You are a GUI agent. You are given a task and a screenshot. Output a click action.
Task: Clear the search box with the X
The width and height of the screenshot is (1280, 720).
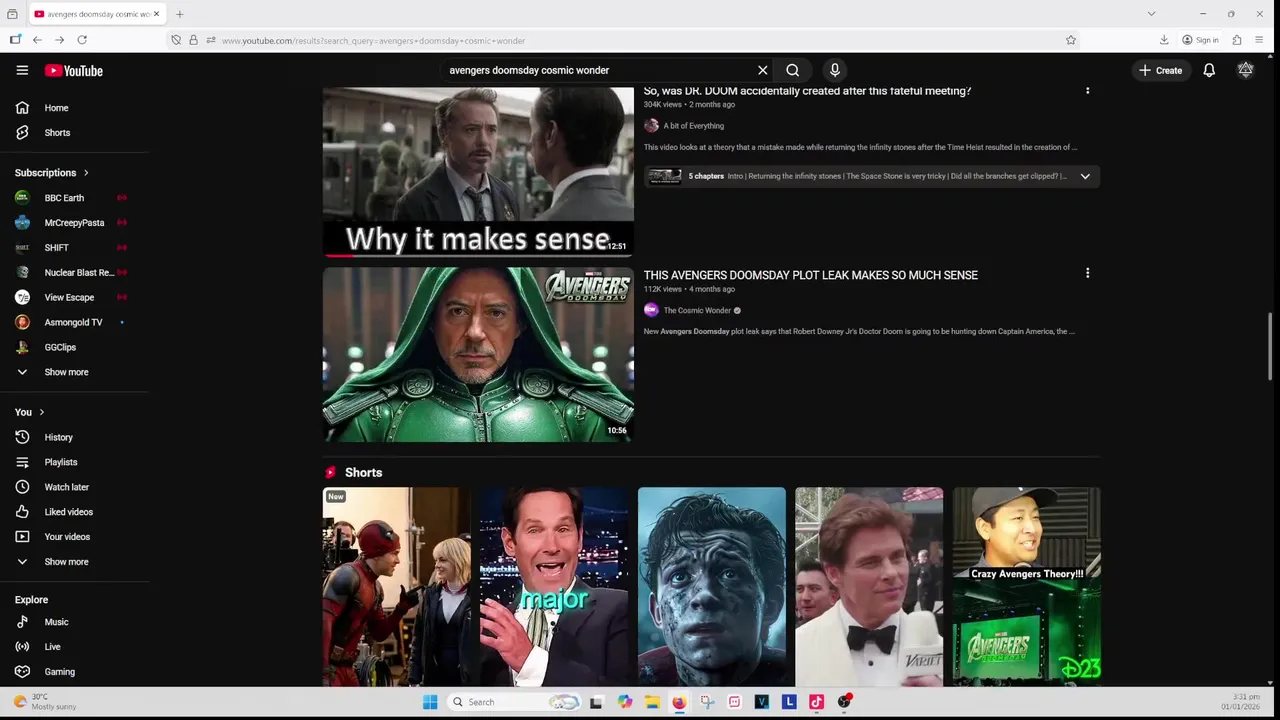click(762, 70)
